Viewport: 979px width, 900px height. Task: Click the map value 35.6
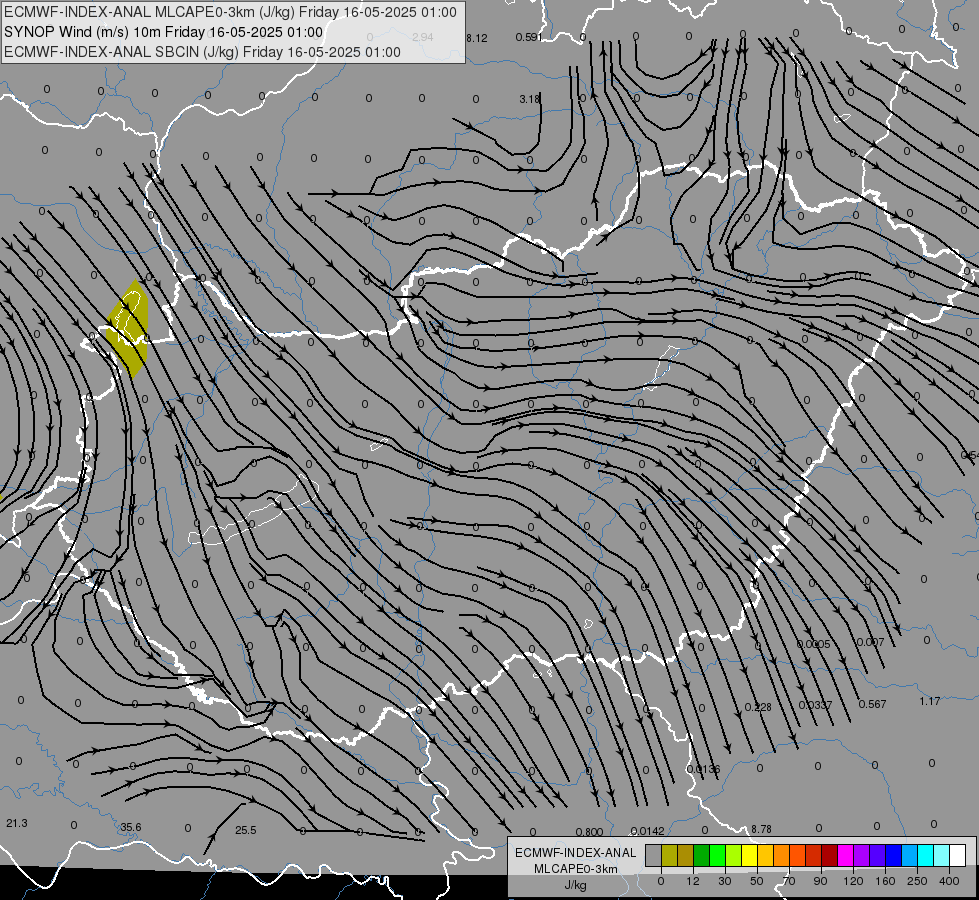(130, 827)
